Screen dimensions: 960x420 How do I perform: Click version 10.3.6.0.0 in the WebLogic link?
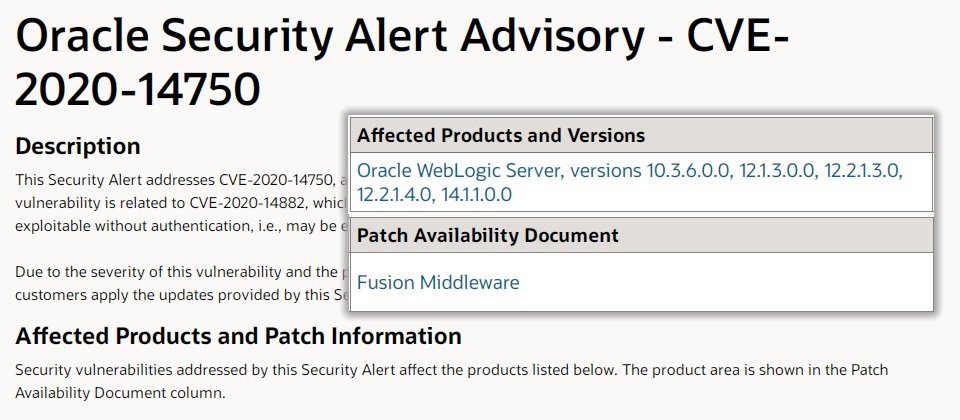(x=688, y=171)
